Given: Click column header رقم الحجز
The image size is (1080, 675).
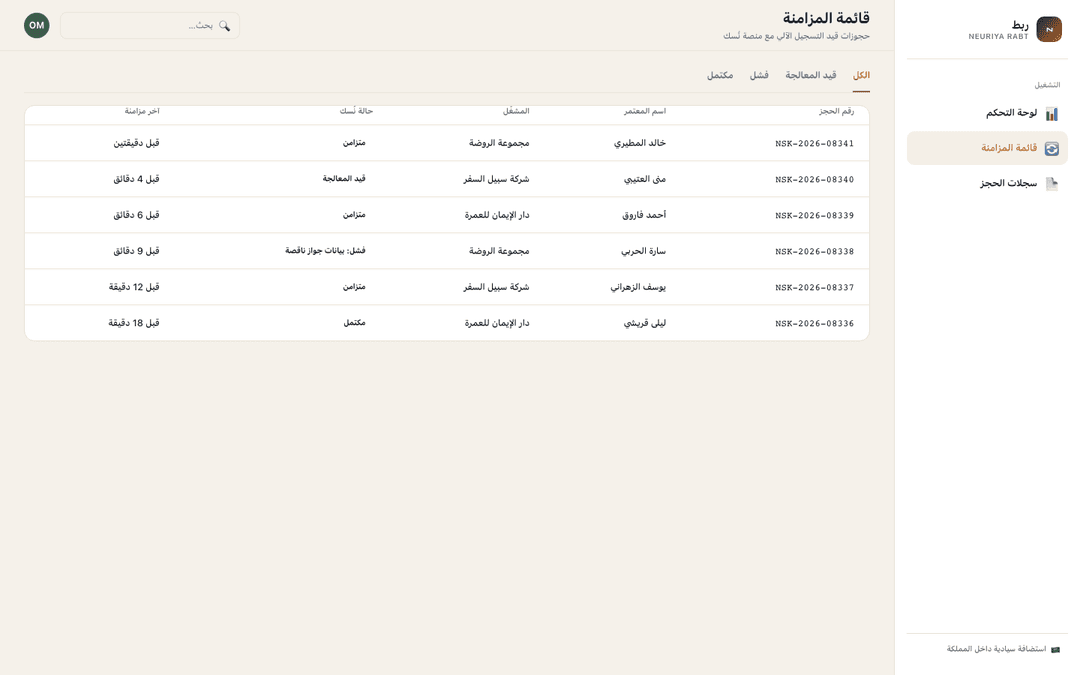Looking at the screenshot, I should [836, 111].
